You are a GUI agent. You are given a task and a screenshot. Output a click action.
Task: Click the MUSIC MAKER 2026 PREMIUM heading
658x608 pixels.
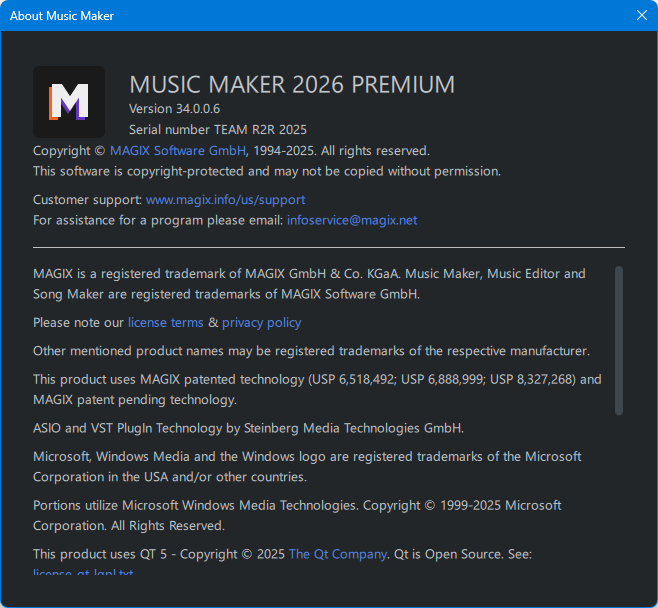coord(292,85)
